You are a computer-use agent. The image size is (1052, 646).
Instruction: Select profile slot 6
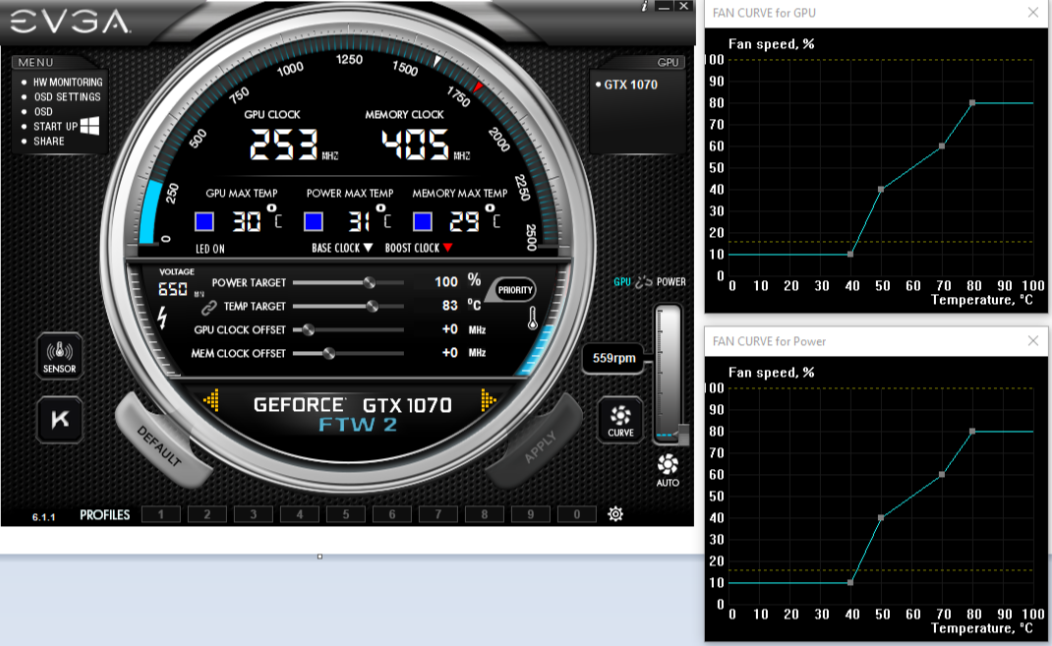tap(392, 515)
